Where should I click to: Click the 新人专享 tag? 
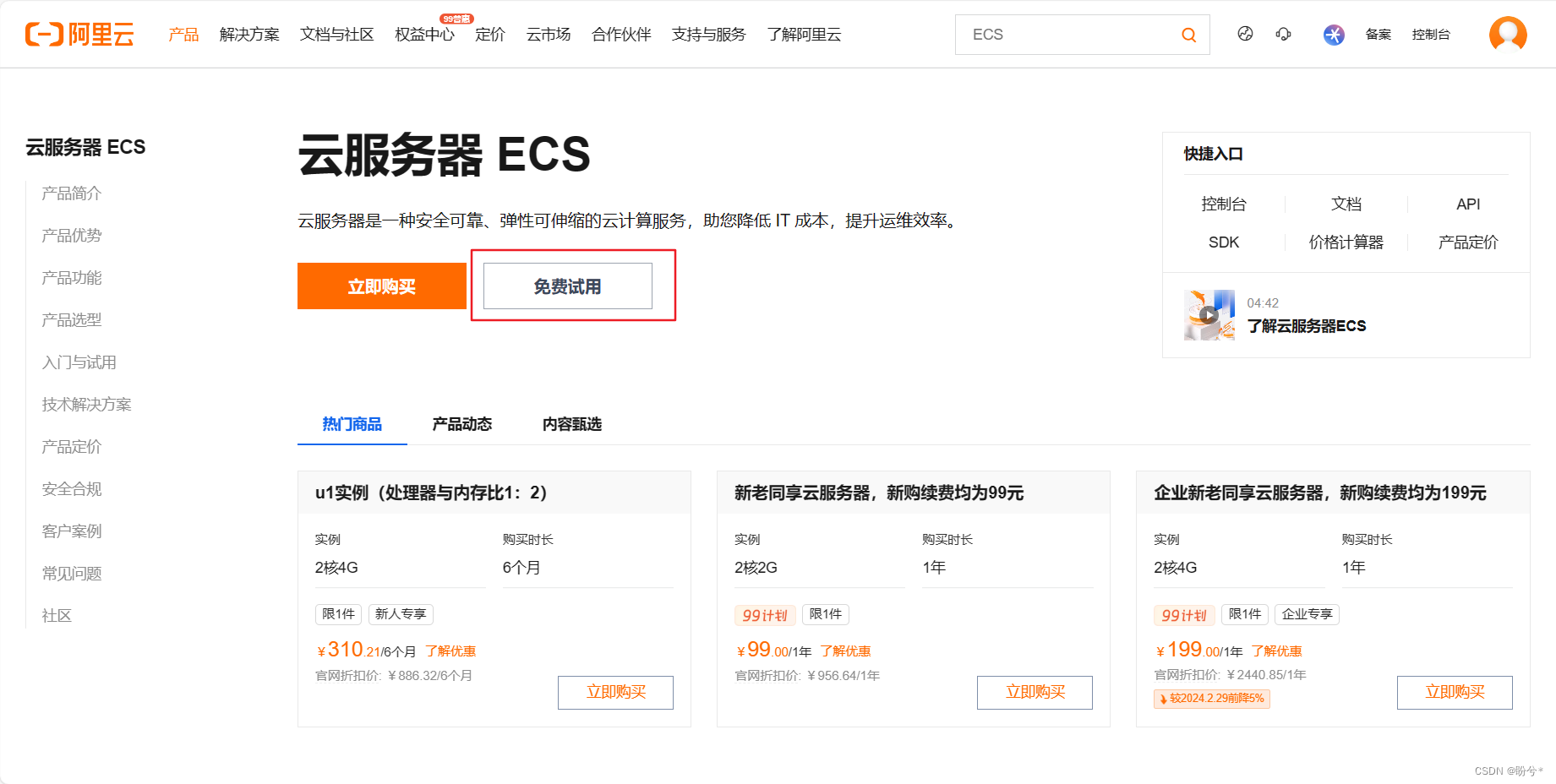[401, 614]
